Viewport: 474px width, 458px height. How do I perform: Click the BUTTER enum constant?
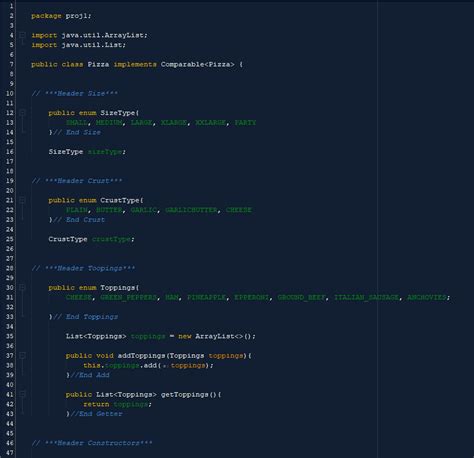pyautogui.click(x=109, y=210)
